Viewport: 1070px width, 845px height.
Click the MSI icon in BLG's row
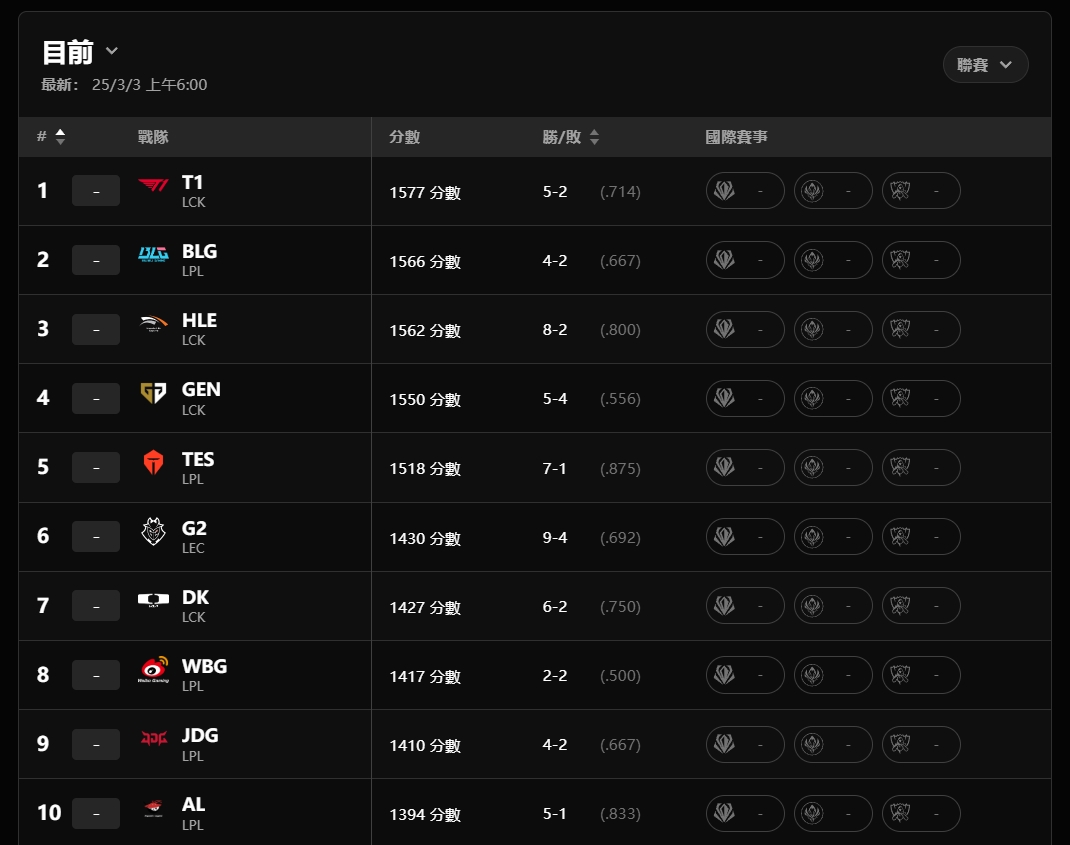click(x=813, y=260)
